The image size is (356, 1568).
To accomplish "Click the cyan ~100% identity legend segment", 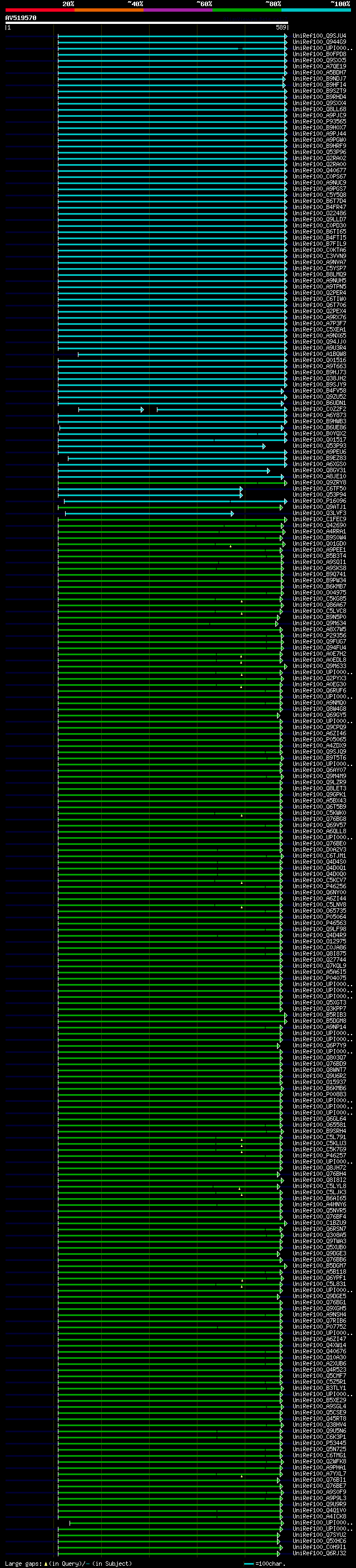I will coord(317,10).
